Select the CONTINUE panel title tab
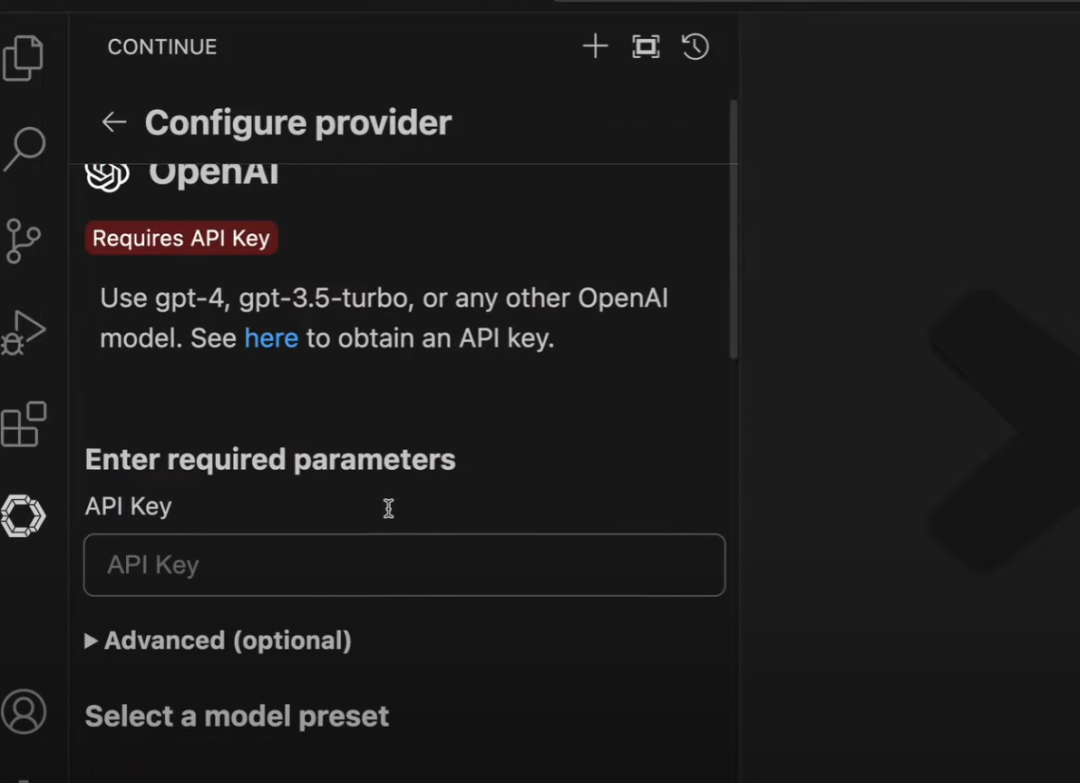 [162, 46]
